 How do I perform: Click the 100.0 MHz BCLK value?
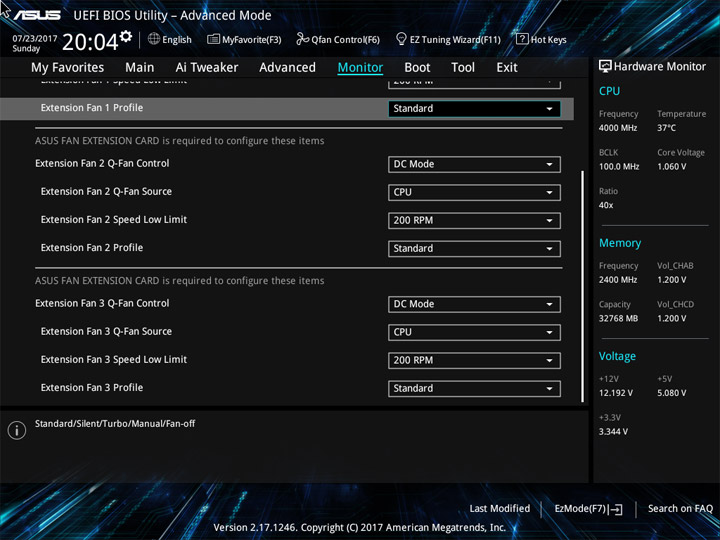619,167
